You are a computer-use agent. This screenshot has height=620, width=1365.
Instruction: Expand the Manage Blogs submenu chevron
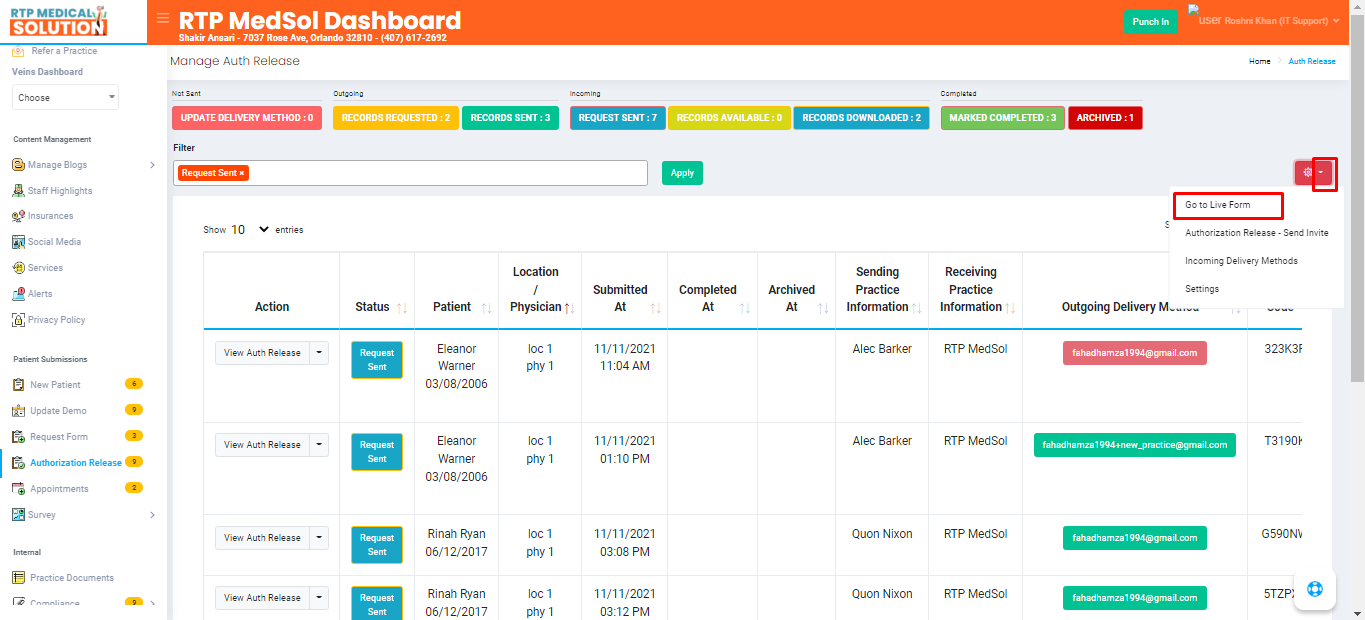tap(152, 165)
